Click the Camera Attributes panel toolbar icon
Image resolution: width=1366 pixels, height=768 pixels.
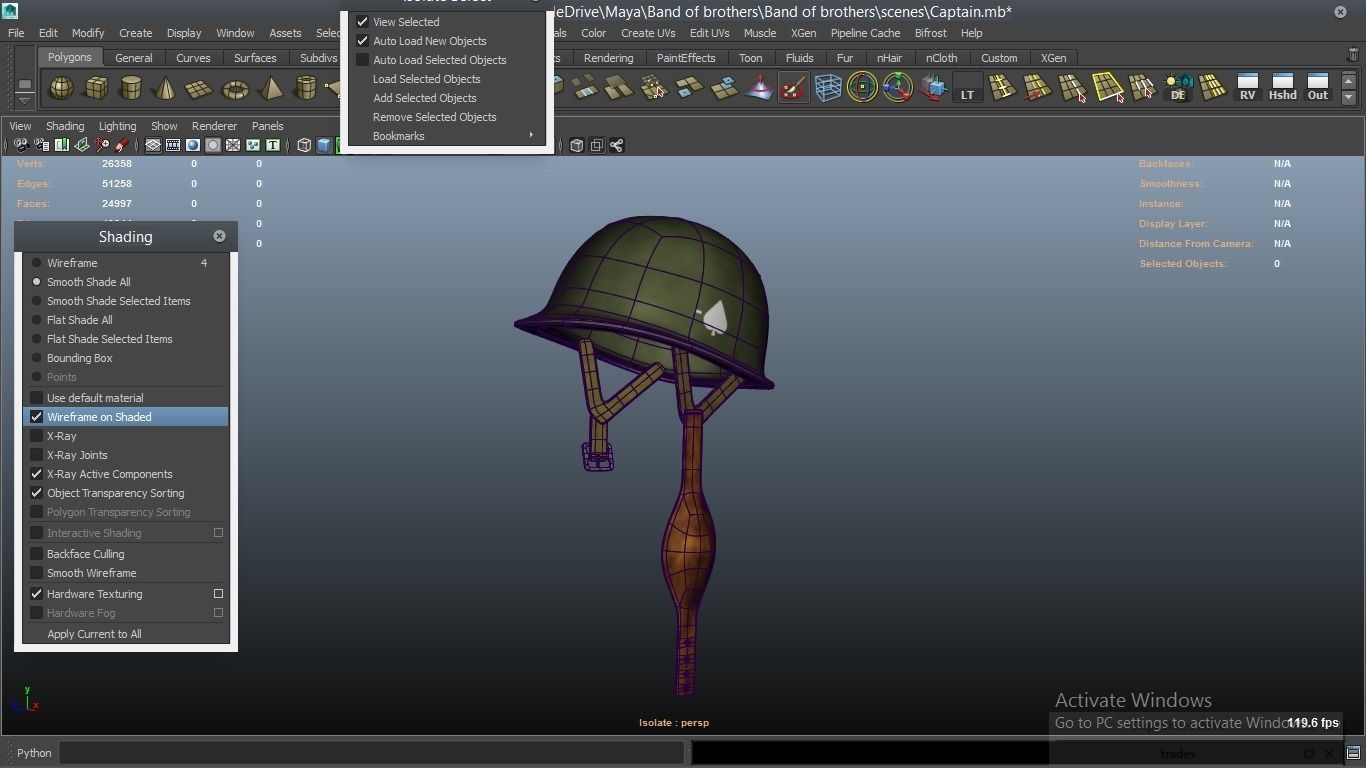tap(42, 145)
